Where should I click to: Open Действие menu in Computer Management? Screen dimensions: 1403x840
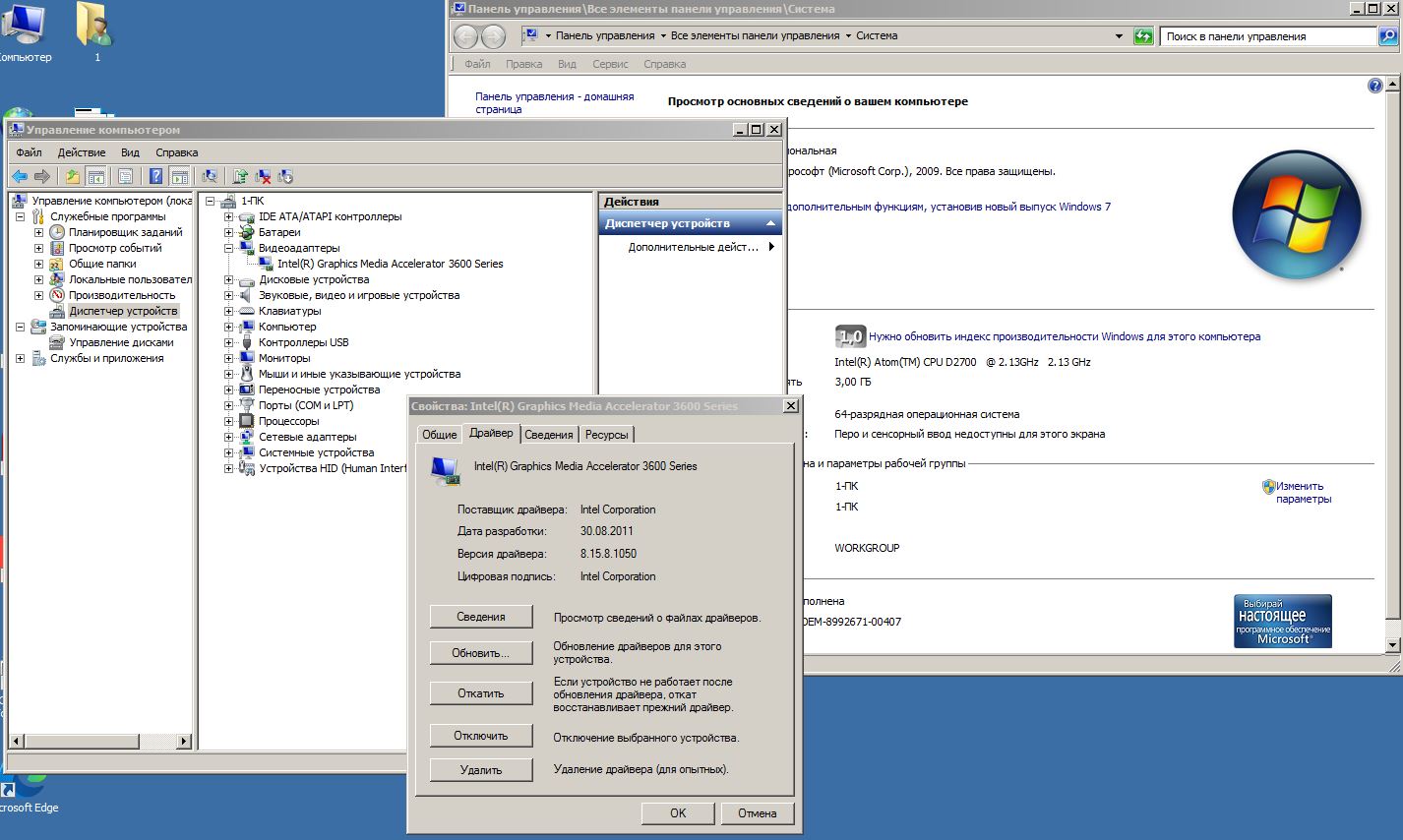coord(82,152)
